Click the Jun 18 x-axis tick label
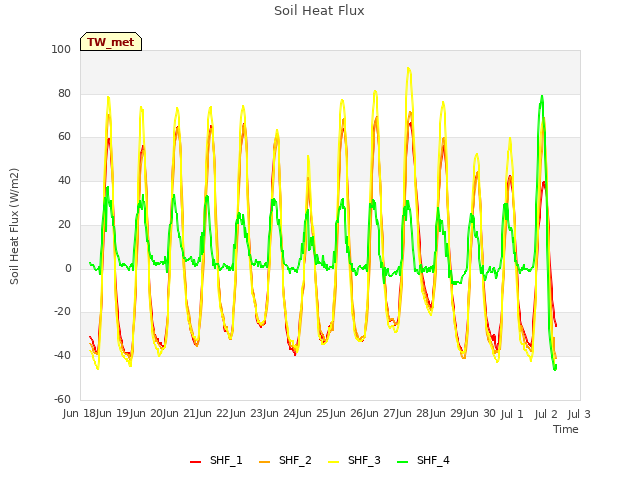The width and height of the screenshot is (640, 480). point(80,414)
